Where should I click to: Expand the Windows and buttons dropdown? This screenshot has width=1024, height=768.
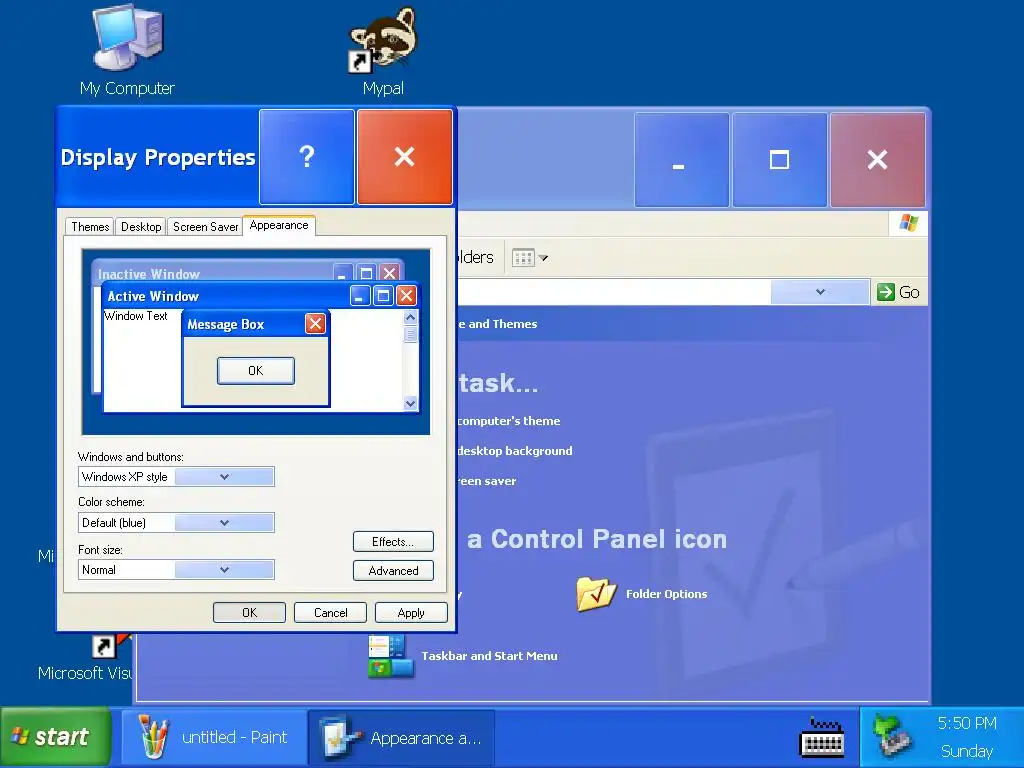pyautogui.click(x=224, y=477)
